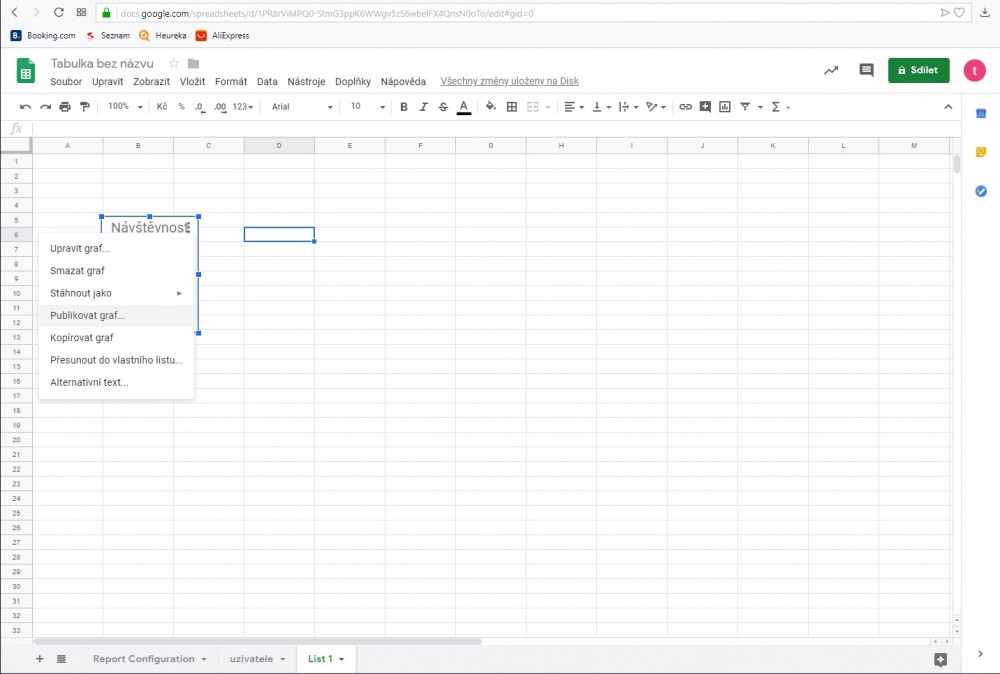Toggle italic formatting
The height and width of the screenshot is (674, 1000).
(x=423, y=107)
